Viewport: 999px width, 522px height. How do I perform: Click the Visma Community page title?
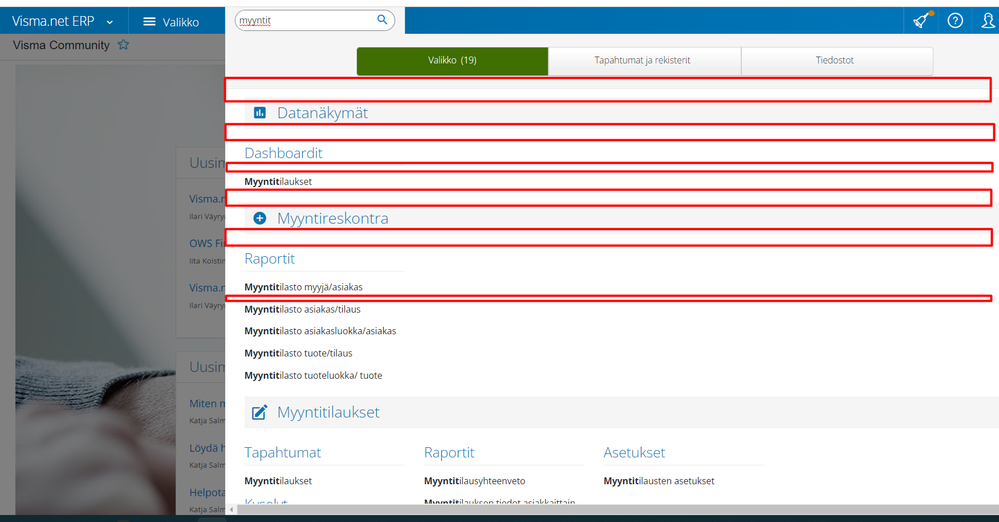pos(61,45)
